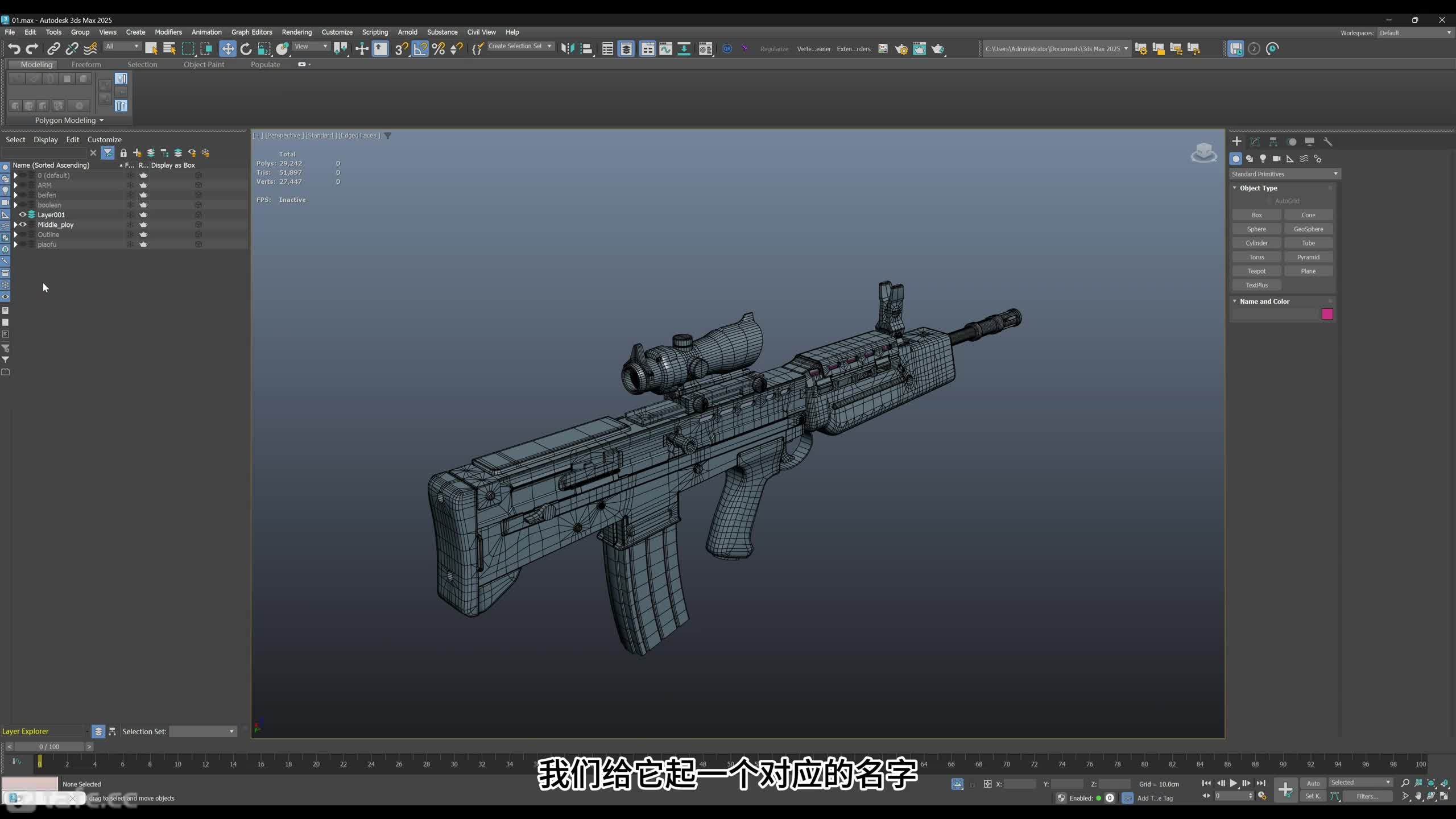Open the Utilities command panel wrench
Viewport: 1456px width, 819px height.
[1328, 142]
